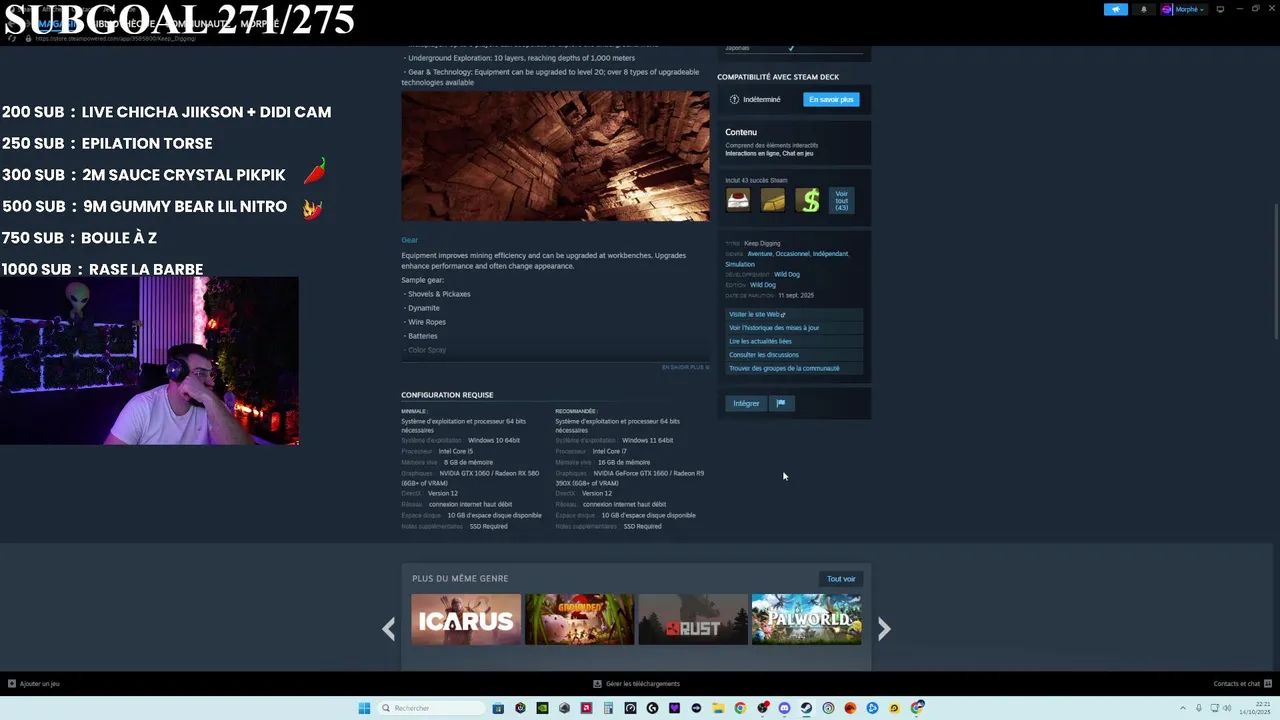Viewport: 1280px width, 720px height.
Task: Click the Rechercher taskbar search box
Action: [430, 708]
